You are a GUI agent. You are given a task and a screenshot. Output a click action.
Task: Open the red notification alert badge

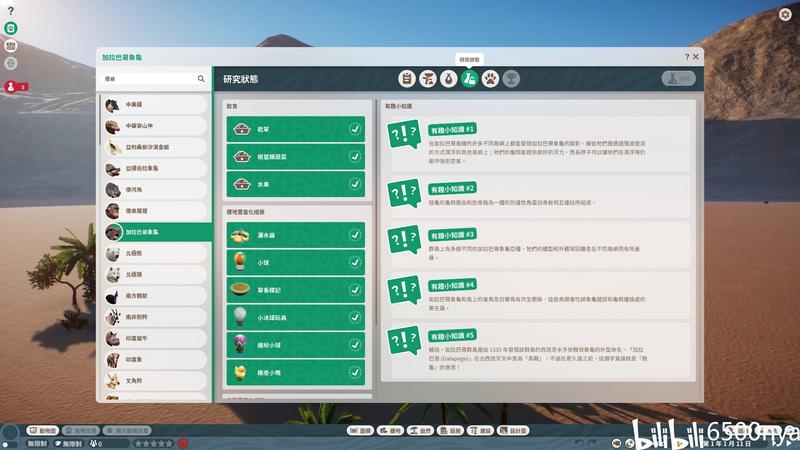(15, 87)
